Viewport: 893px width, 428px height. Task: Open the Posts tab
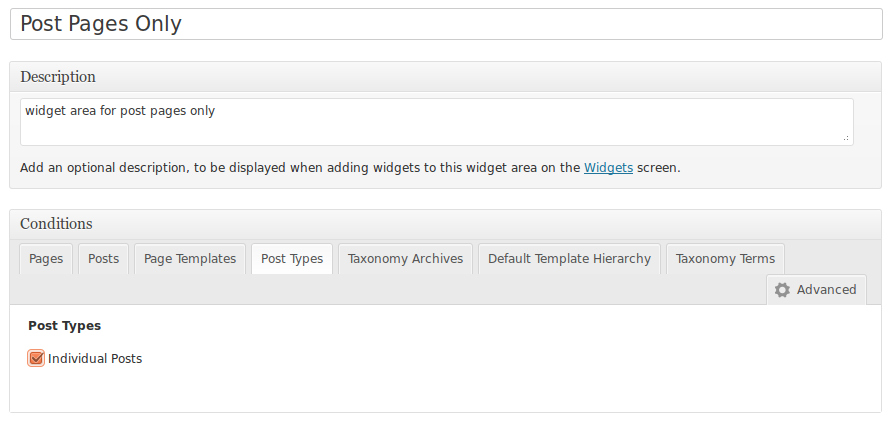(x=103, y=259)
